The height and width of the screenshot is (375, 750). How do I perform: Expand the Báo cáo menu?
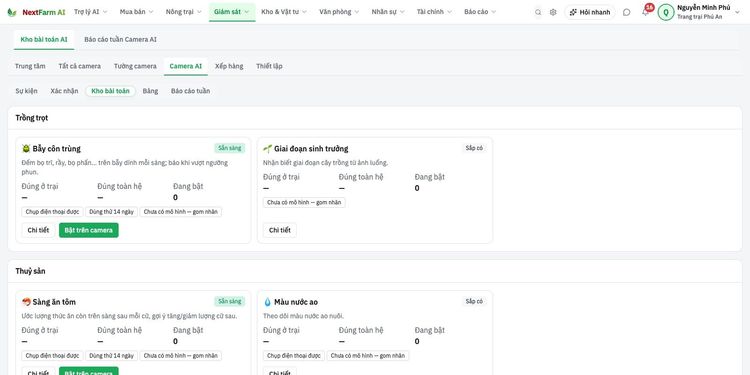point(480,12)
